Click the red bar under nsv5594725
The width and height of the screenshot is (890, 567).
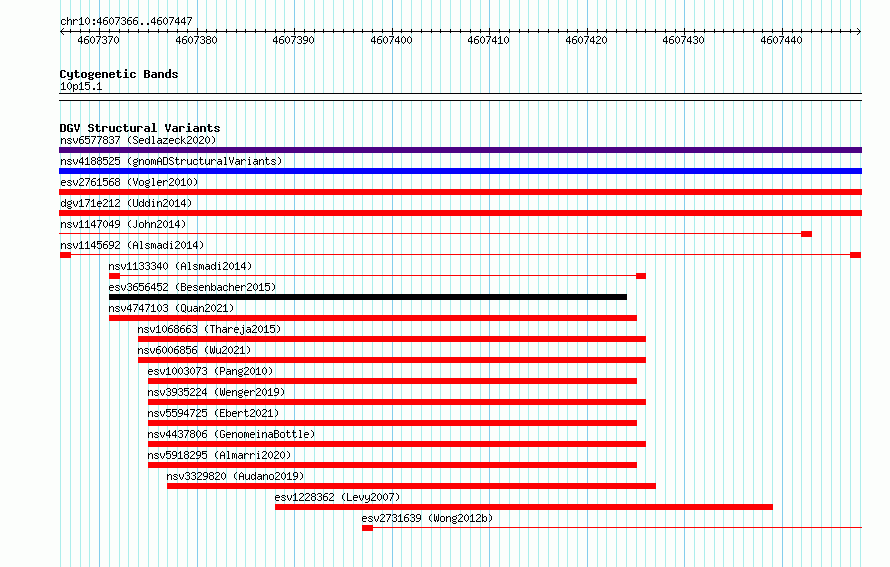coord(392,423)
